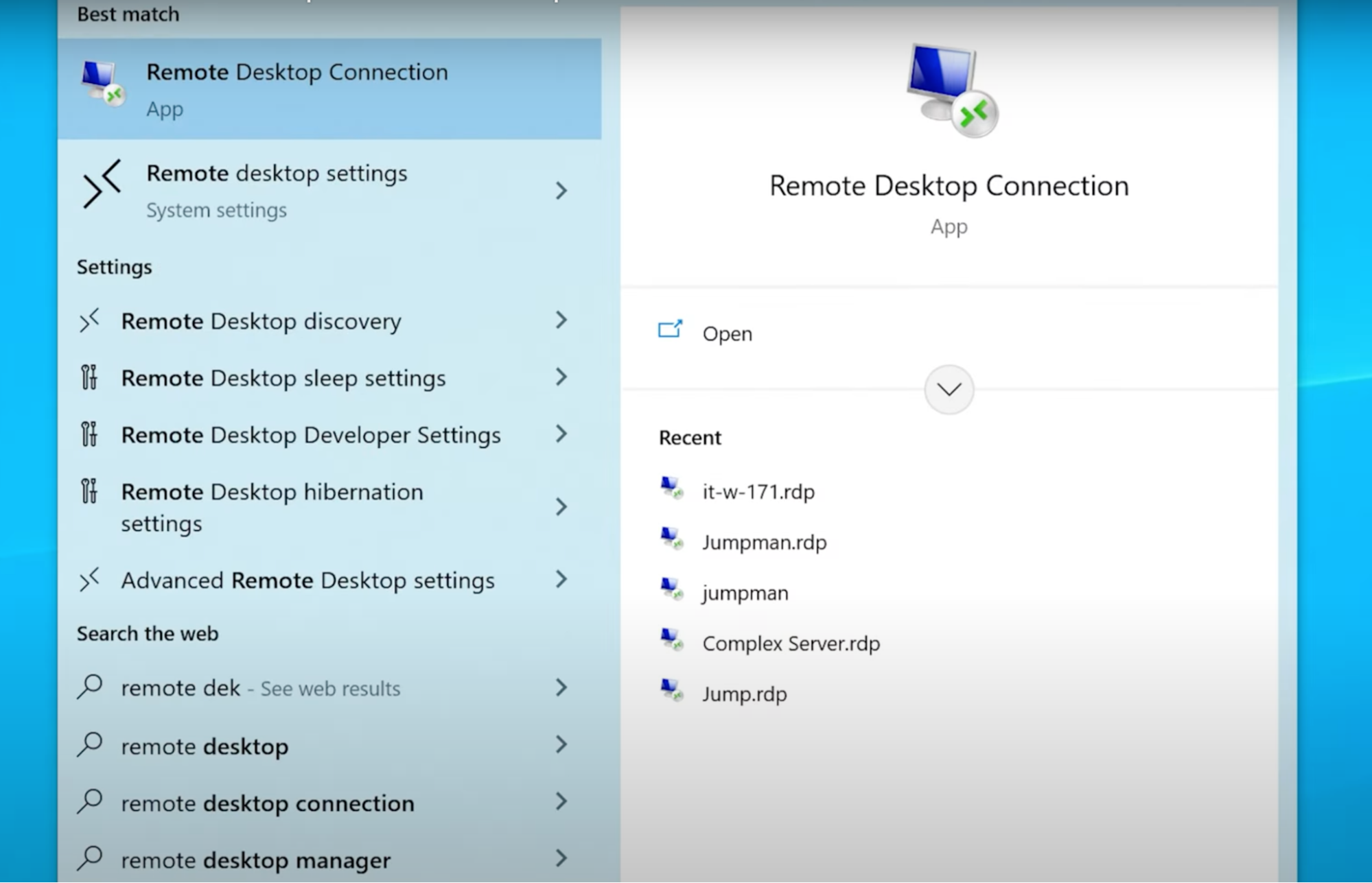Click the Remote Desktop Connection title in preview pane
The height and width of the screenshot is (883, 1372).
949,186
